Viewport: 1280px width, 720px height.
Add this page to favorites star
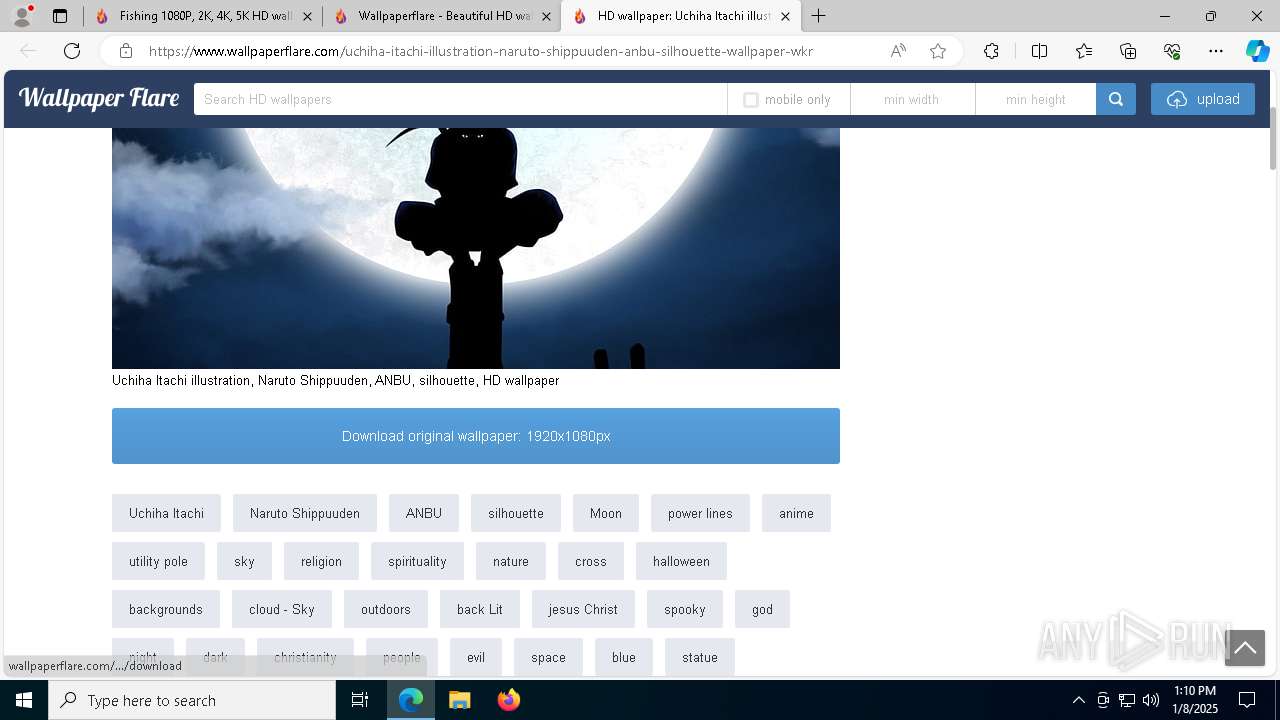[x=938, y=51]
